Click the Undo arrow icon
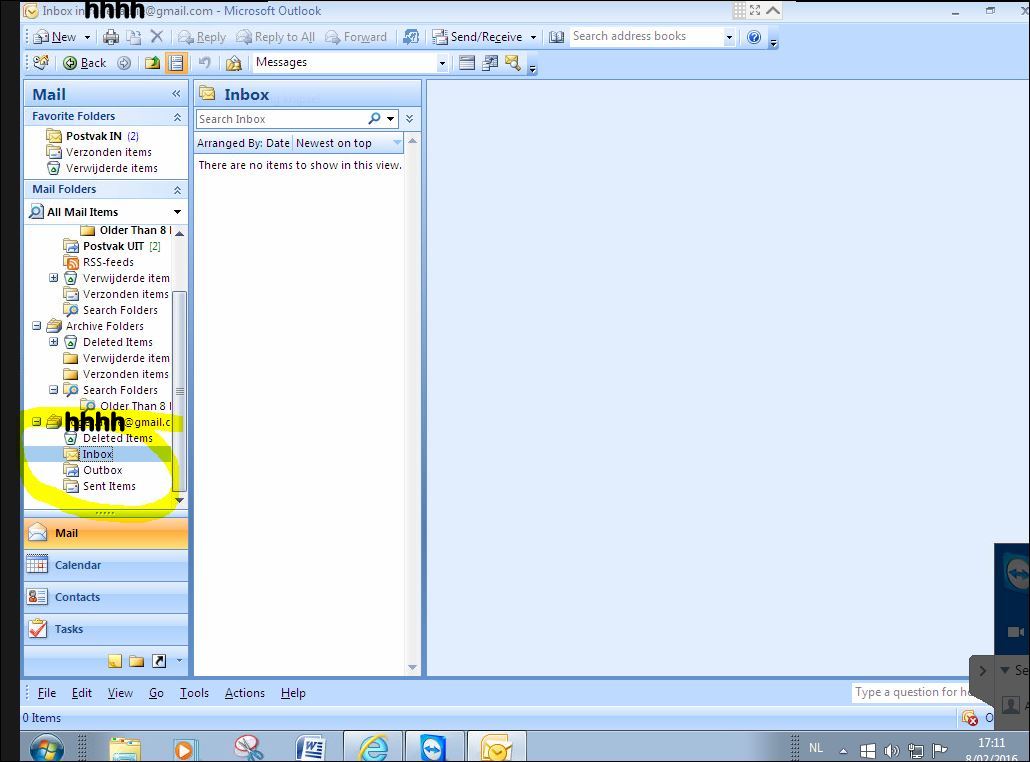Viewport: 1030px width, 762px height. coord(205,63)
